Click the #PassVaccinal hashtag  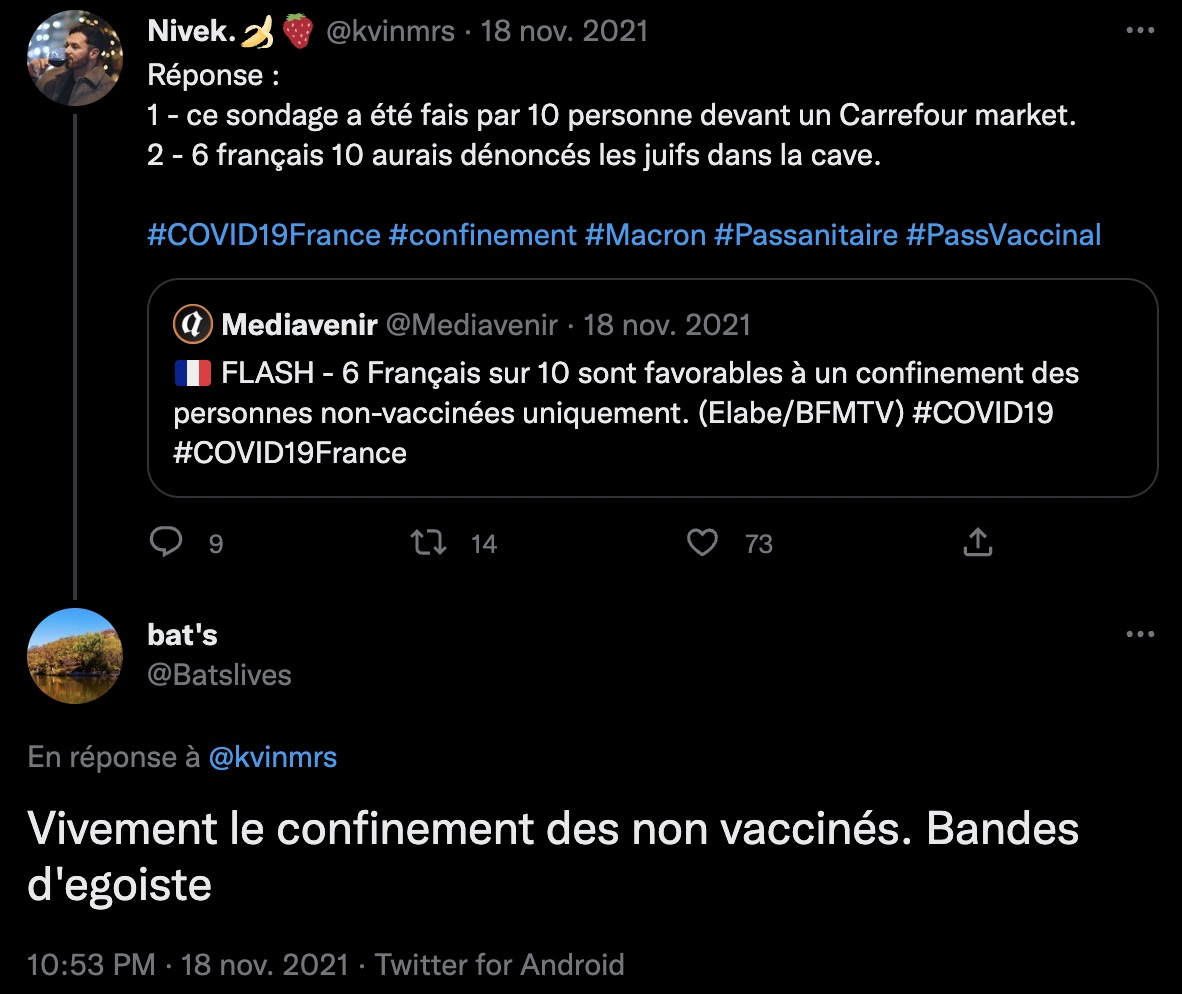click(x=1003, y=235)
